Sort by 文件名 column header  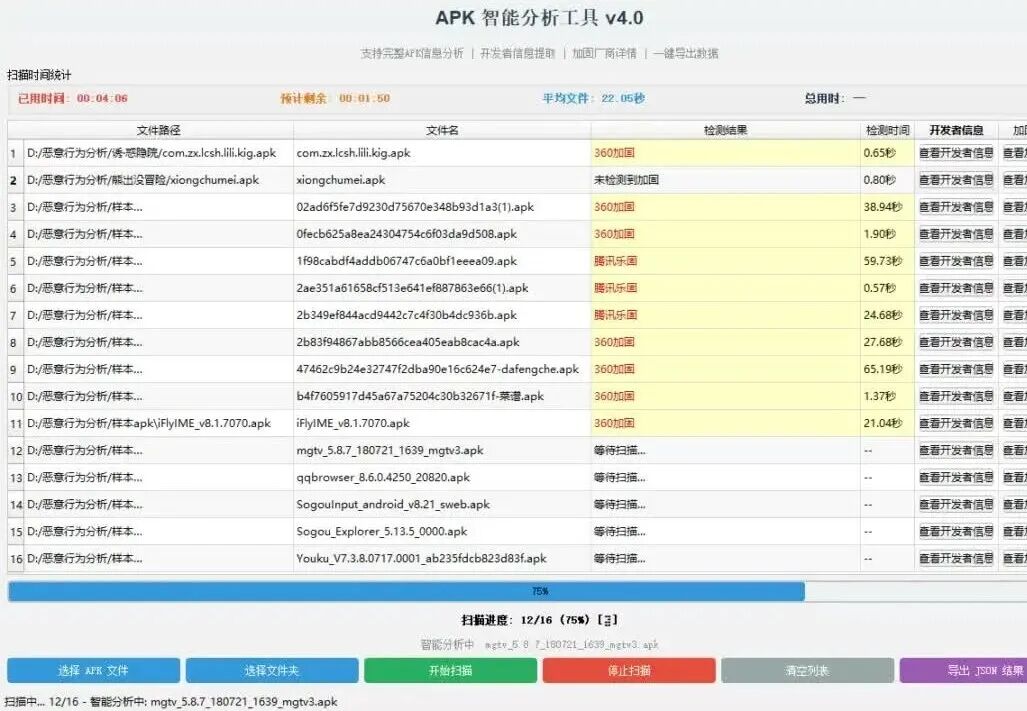click(442, 130)
